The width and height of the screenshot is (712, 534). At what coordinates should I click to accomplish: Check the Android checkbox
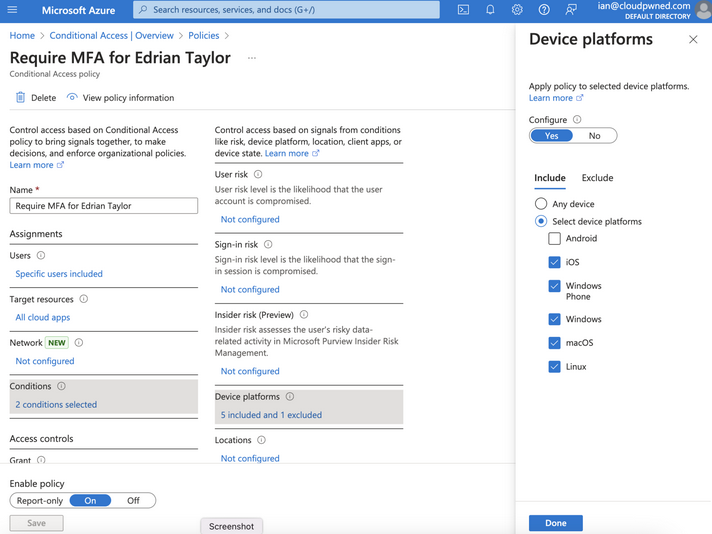[554, 238]
